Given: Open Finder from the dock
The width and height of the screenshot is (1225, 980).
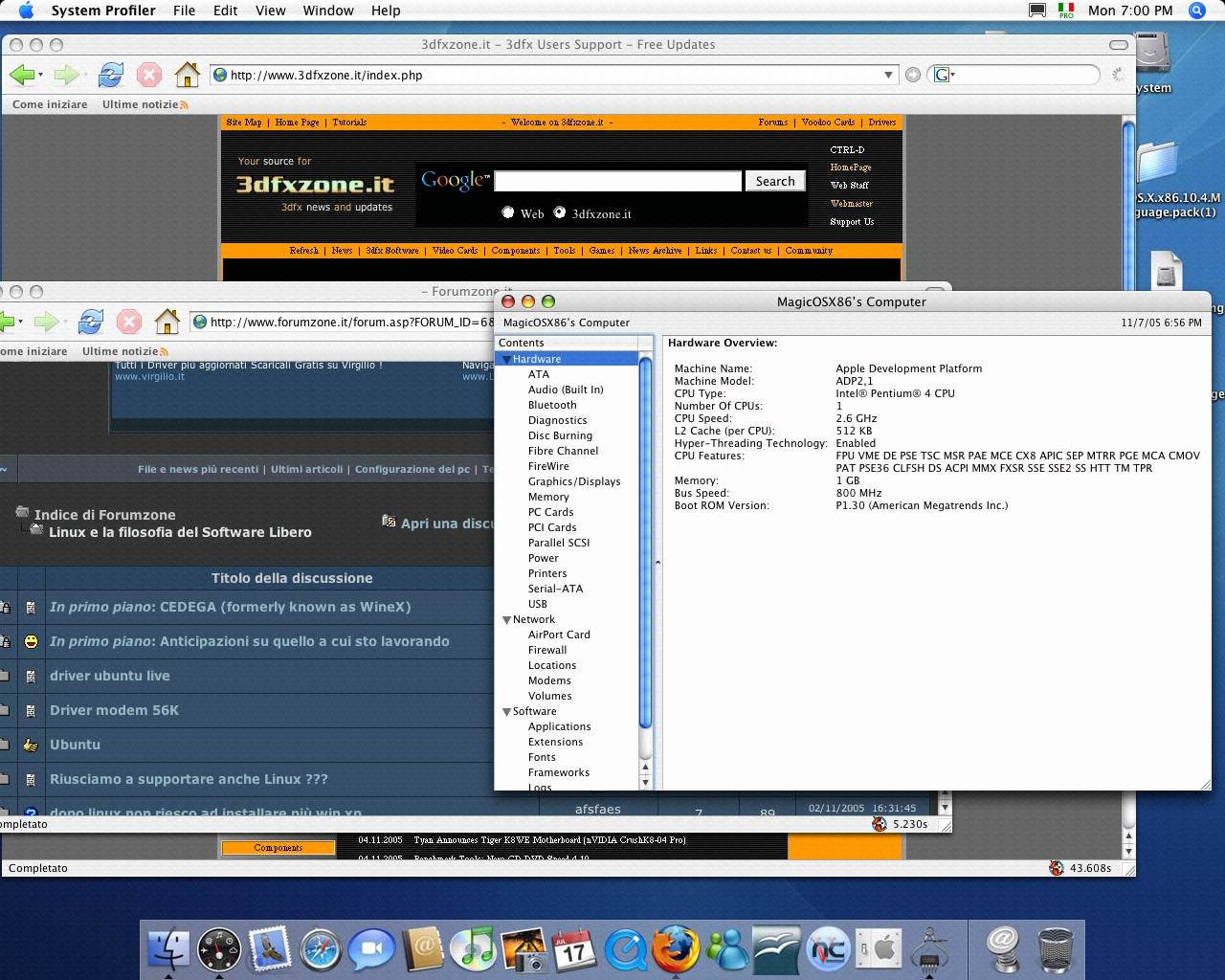Looking at the screenshot, I should (169, 949).
